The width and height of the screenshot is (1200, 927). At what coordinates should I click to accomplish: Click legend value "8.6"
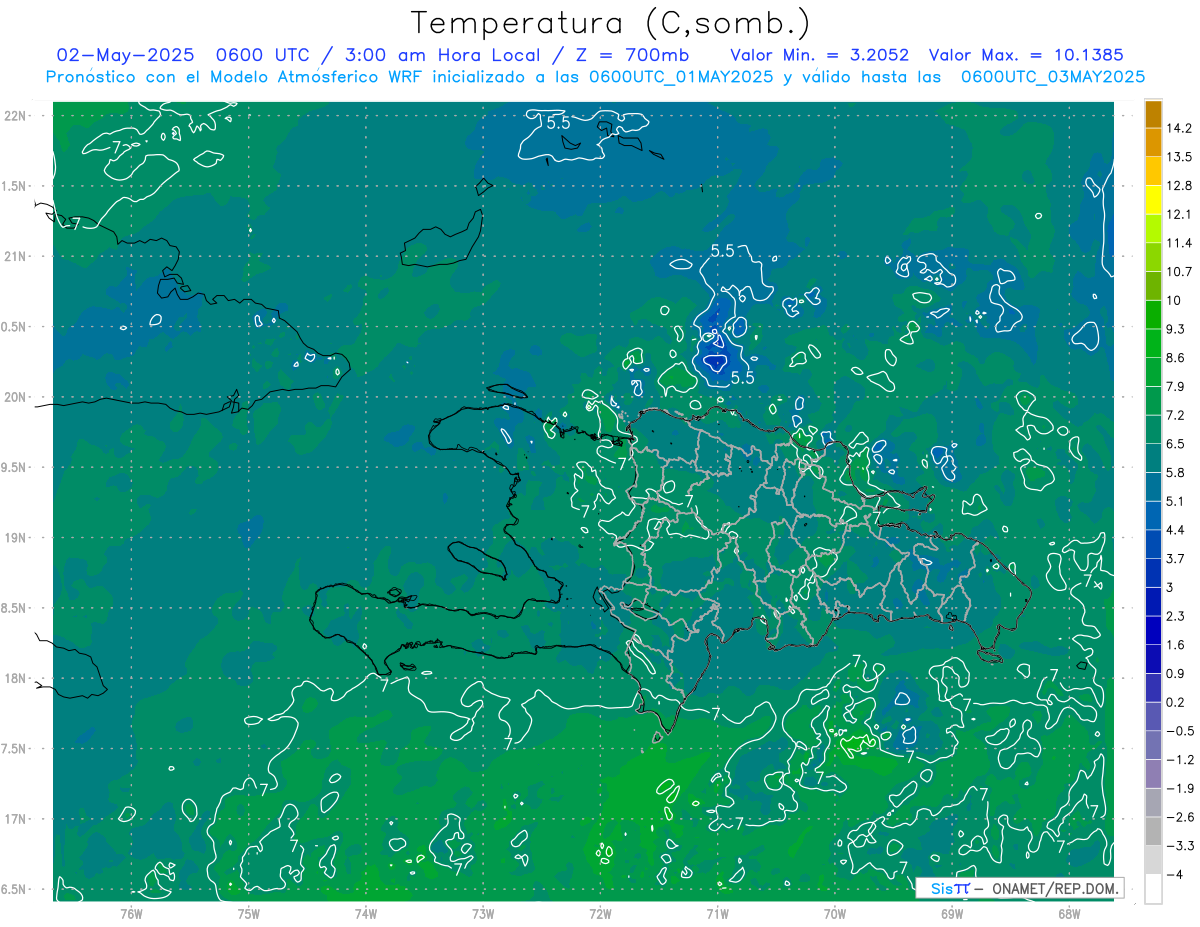click(x=1176, y=358)
